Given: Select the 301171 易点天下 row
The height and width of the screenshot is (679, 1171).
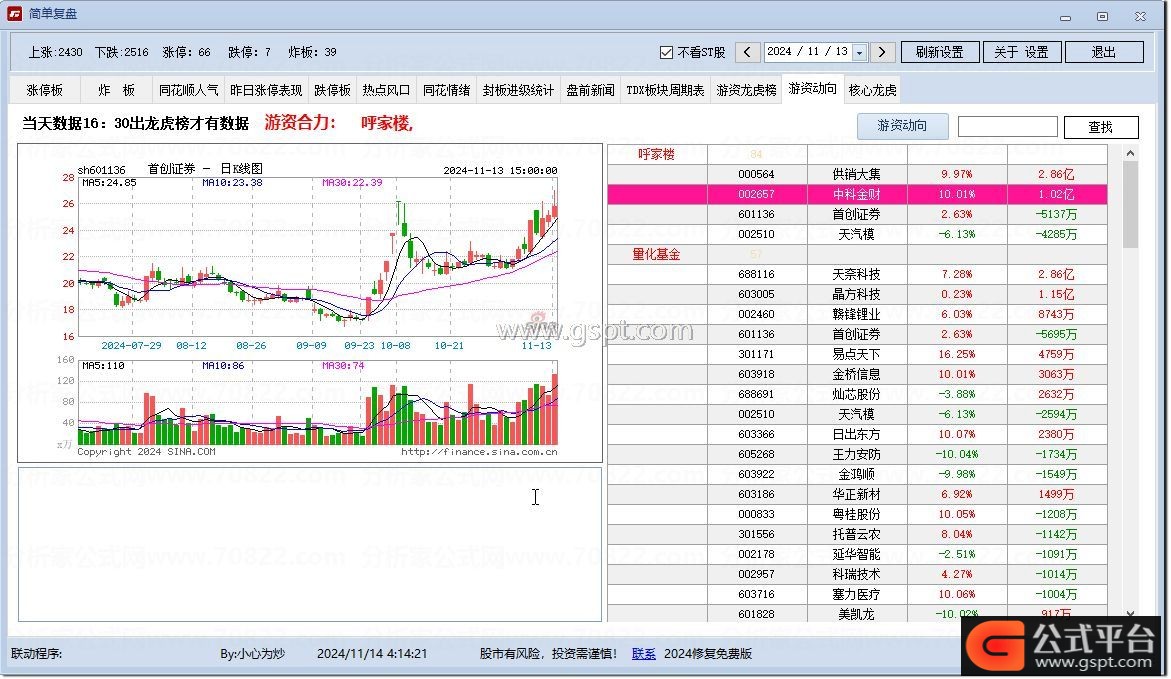Looking at the screenshot, I should [x=857, y=354].
